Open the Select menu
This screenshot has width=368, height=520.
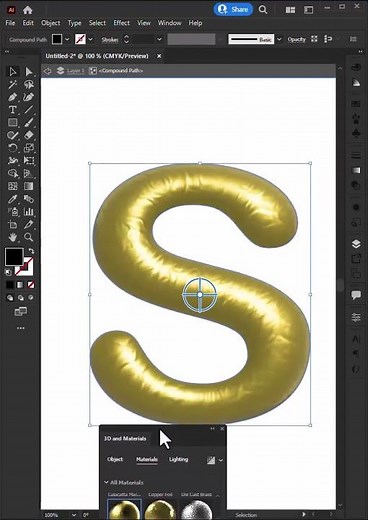coord(97,23)
